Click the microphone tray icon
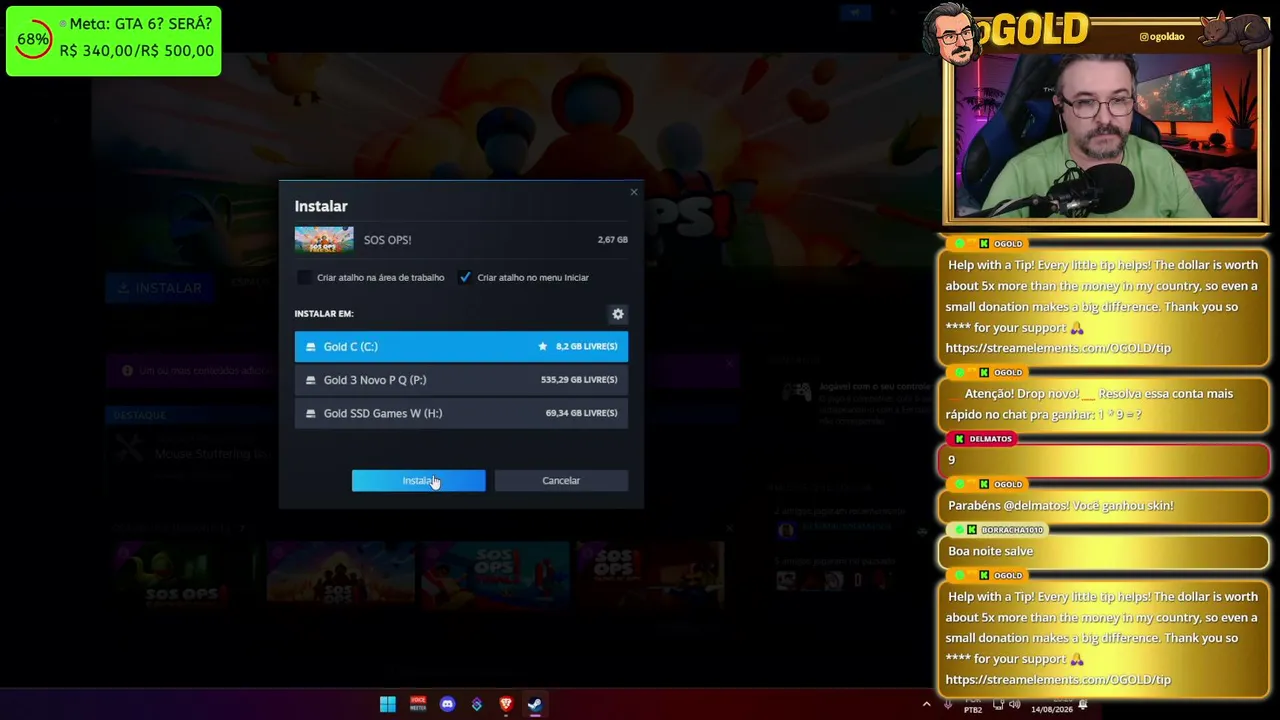The width and height of the screenshot is (1280, 720). (x=947, y=704)
